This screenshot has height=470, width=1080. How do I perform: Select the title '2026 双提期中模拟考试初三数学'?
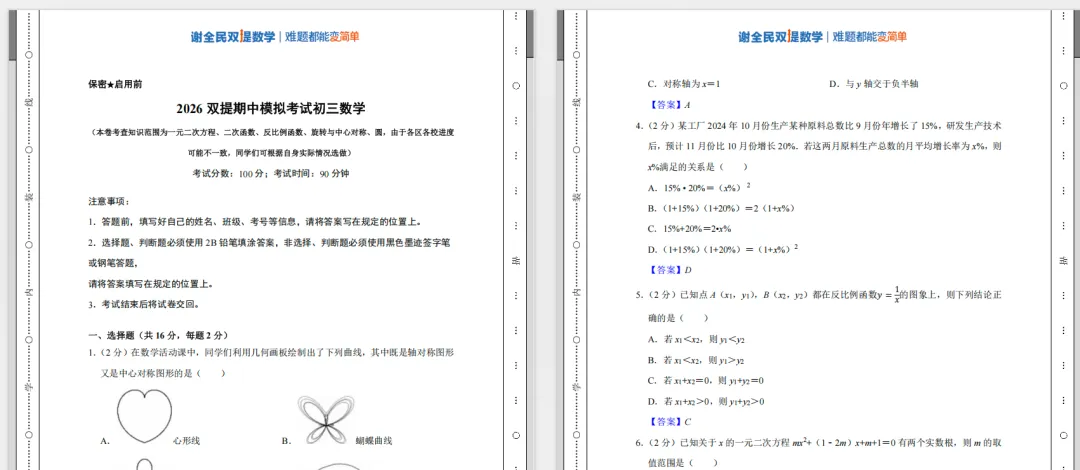[271, 108]
